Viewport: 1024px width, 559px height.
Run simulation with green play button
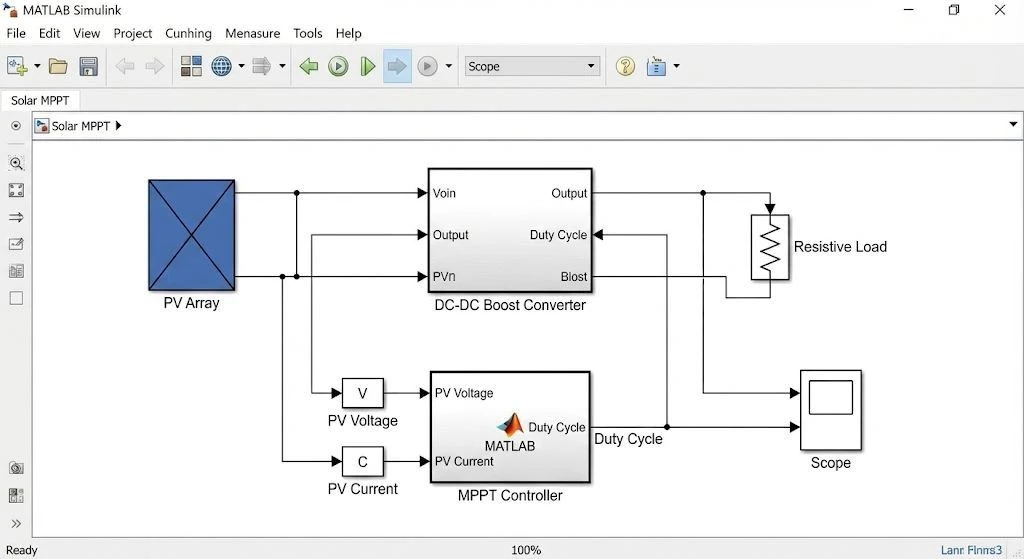[x=338, y=66]
